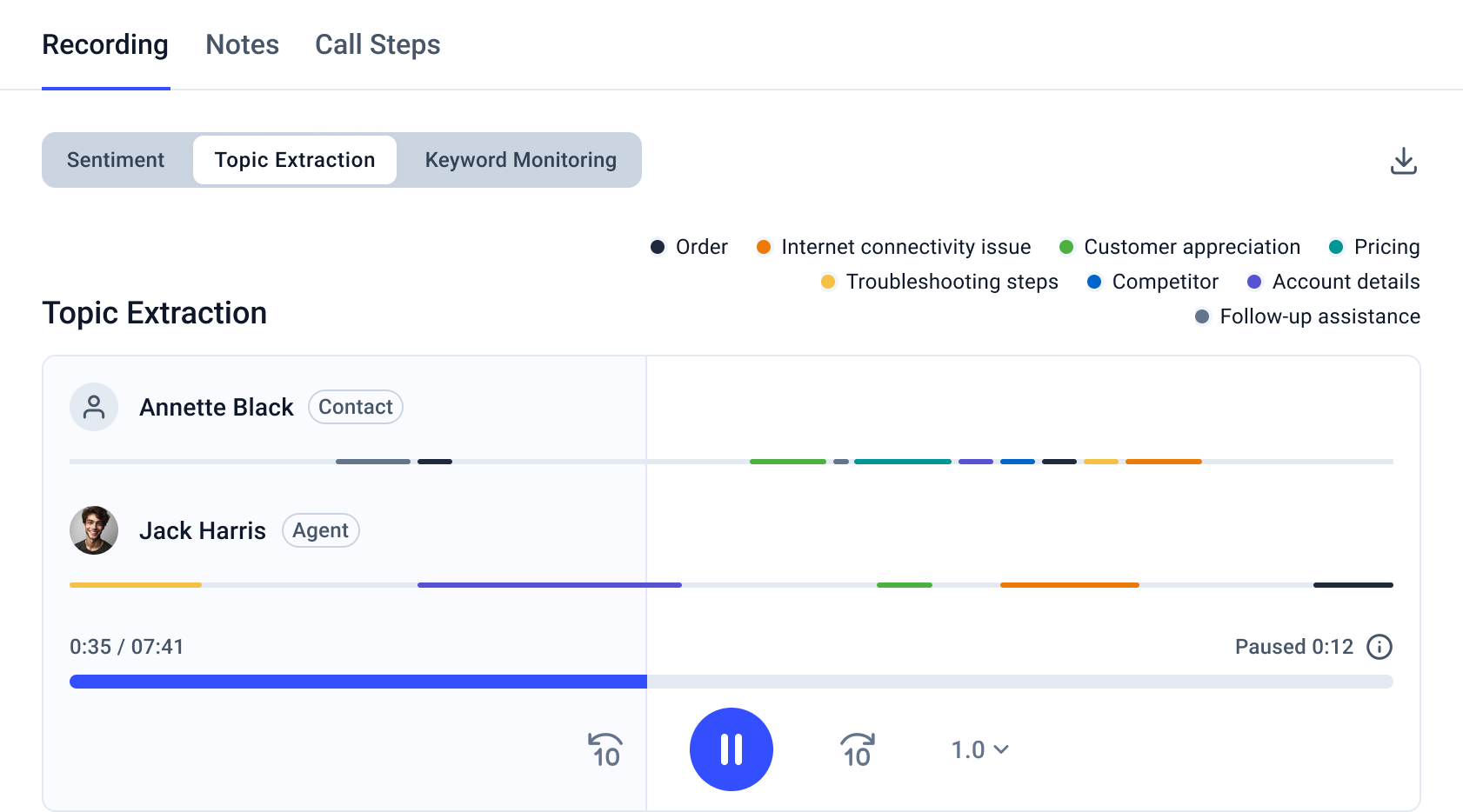Pause playback with the blue button

731,749
